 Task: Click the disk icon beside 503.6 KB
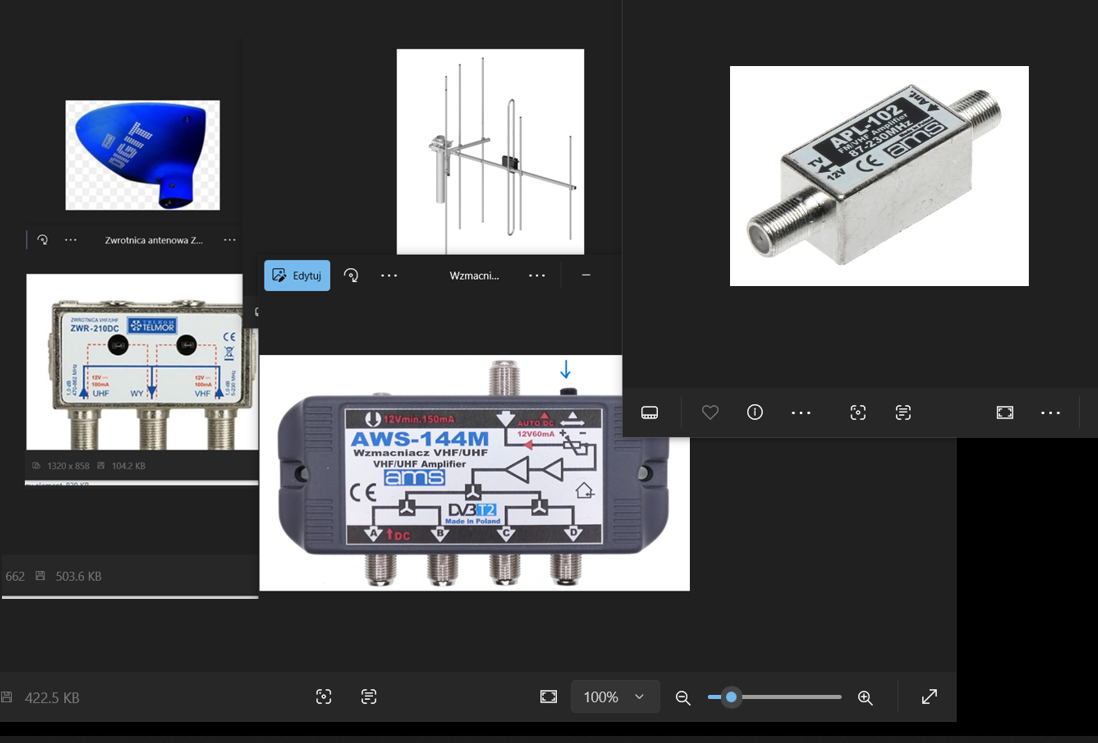41,576
